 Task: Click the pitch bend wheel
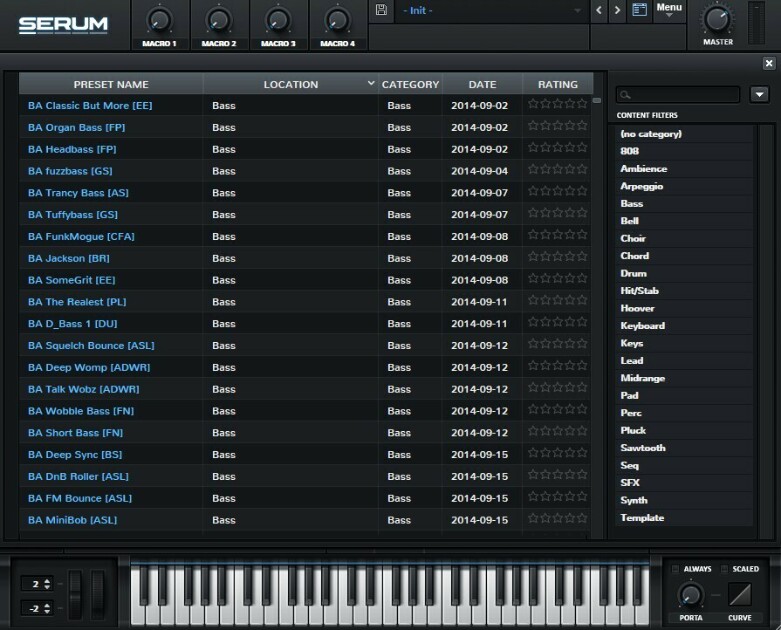75,595
